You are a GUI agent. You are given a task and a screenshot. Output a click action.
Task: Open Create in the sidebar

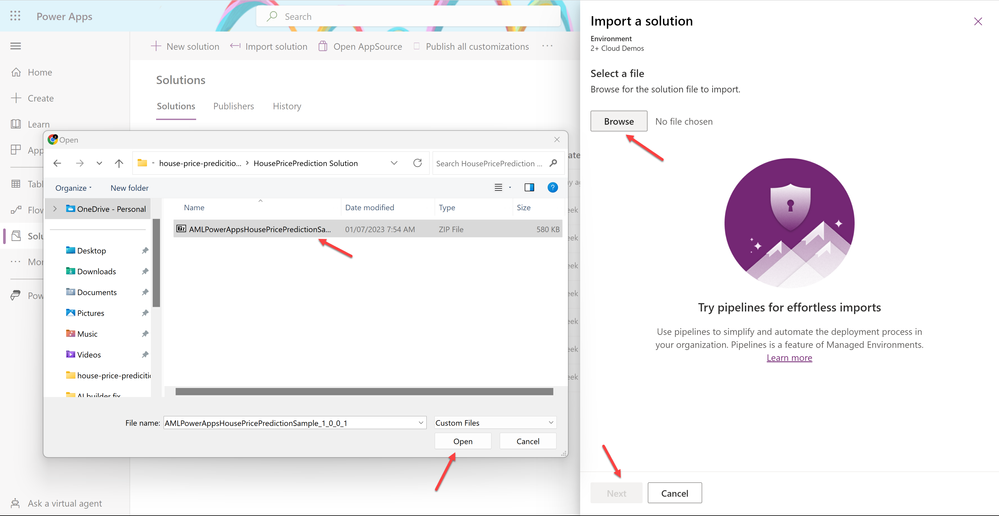click(x=32, y=98)
